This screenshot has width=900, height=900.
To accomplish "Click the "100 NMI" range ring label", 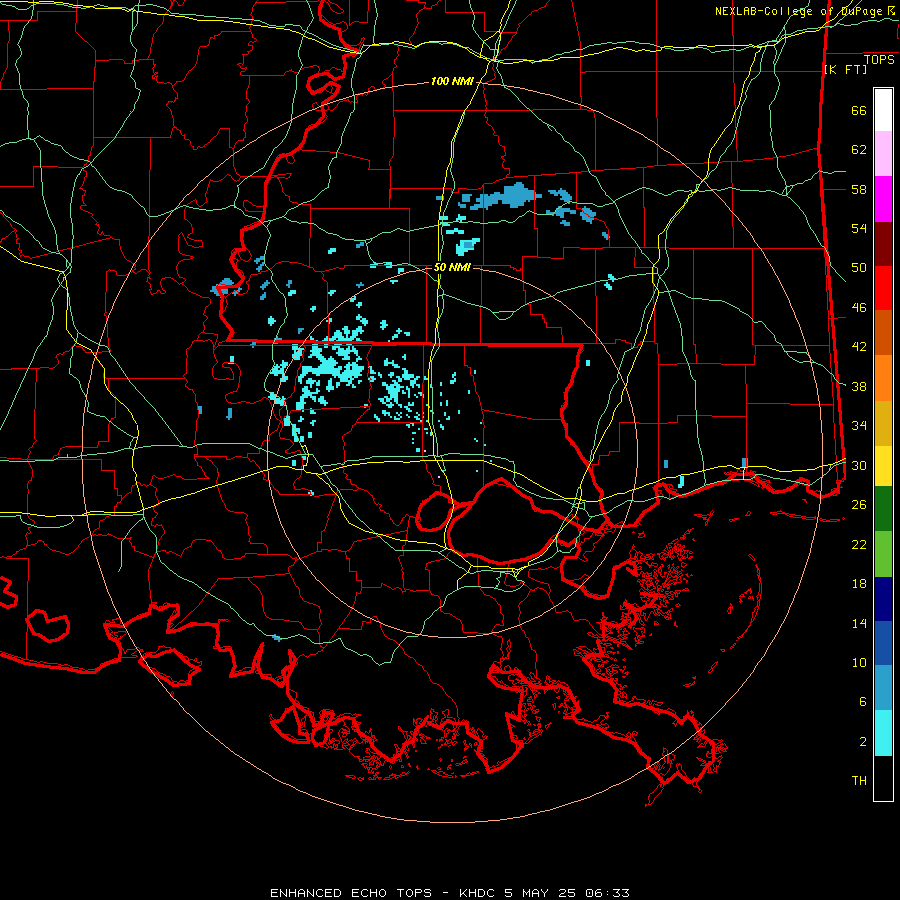I will [452, 82].
